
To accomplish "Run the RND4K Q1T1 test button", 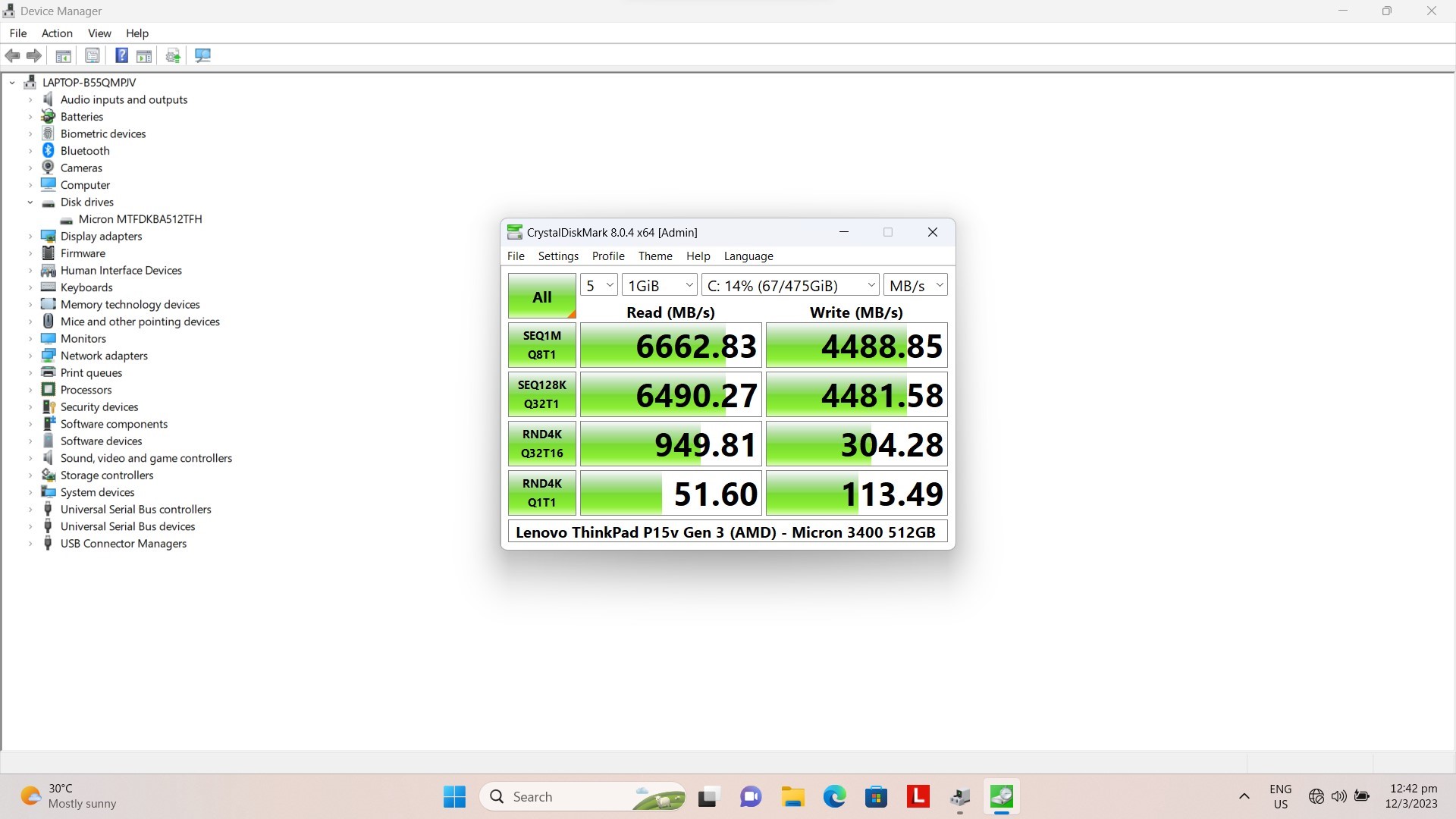I will [542, 493].
